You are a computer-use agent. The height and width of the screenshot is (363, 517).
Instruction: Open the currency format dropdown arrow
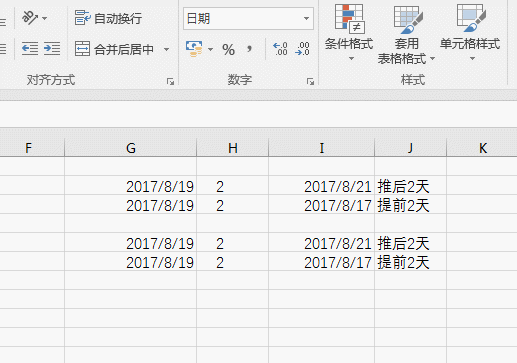(x=210, y=49)
